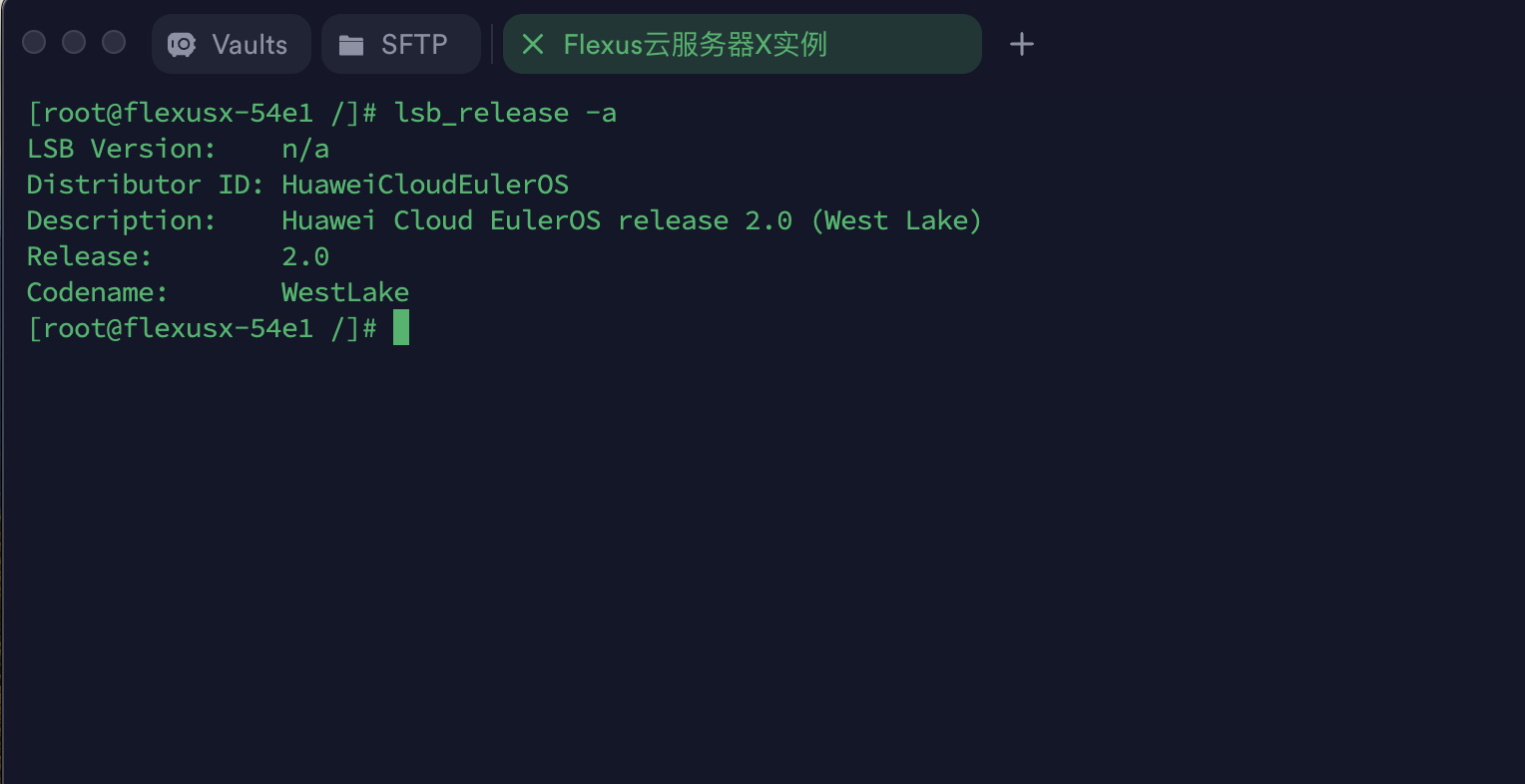Click the window minimize traffic light
The image size is (1525, 784).
click(x=74, y=42)
